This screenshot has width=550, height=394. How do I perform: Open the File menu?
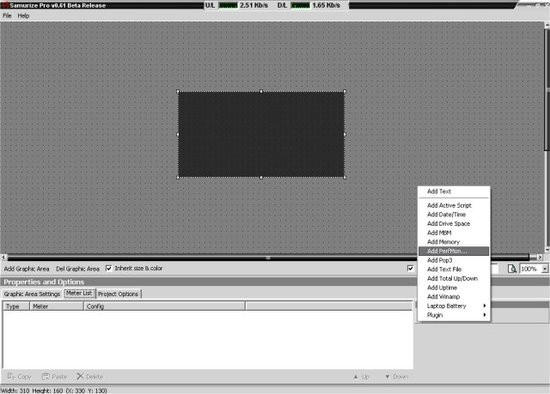pyautogui.click(x=7, y=15)
